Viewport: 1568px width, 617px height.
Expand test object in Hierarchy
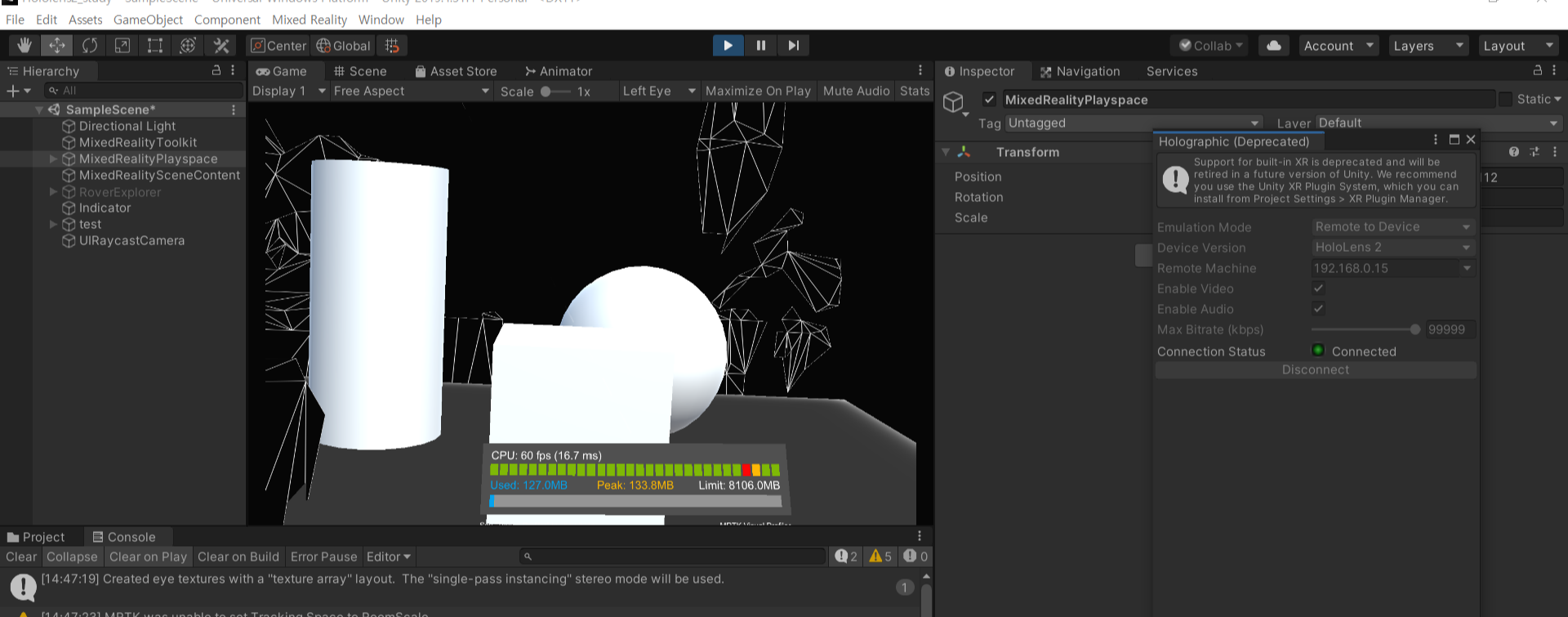pyautogui.click(x=53, y=224)
